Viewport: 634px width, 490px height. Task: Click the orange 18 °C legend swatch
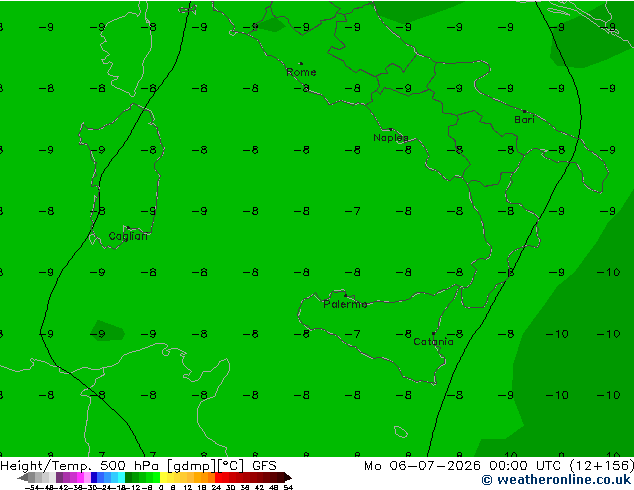click(205, 477)
